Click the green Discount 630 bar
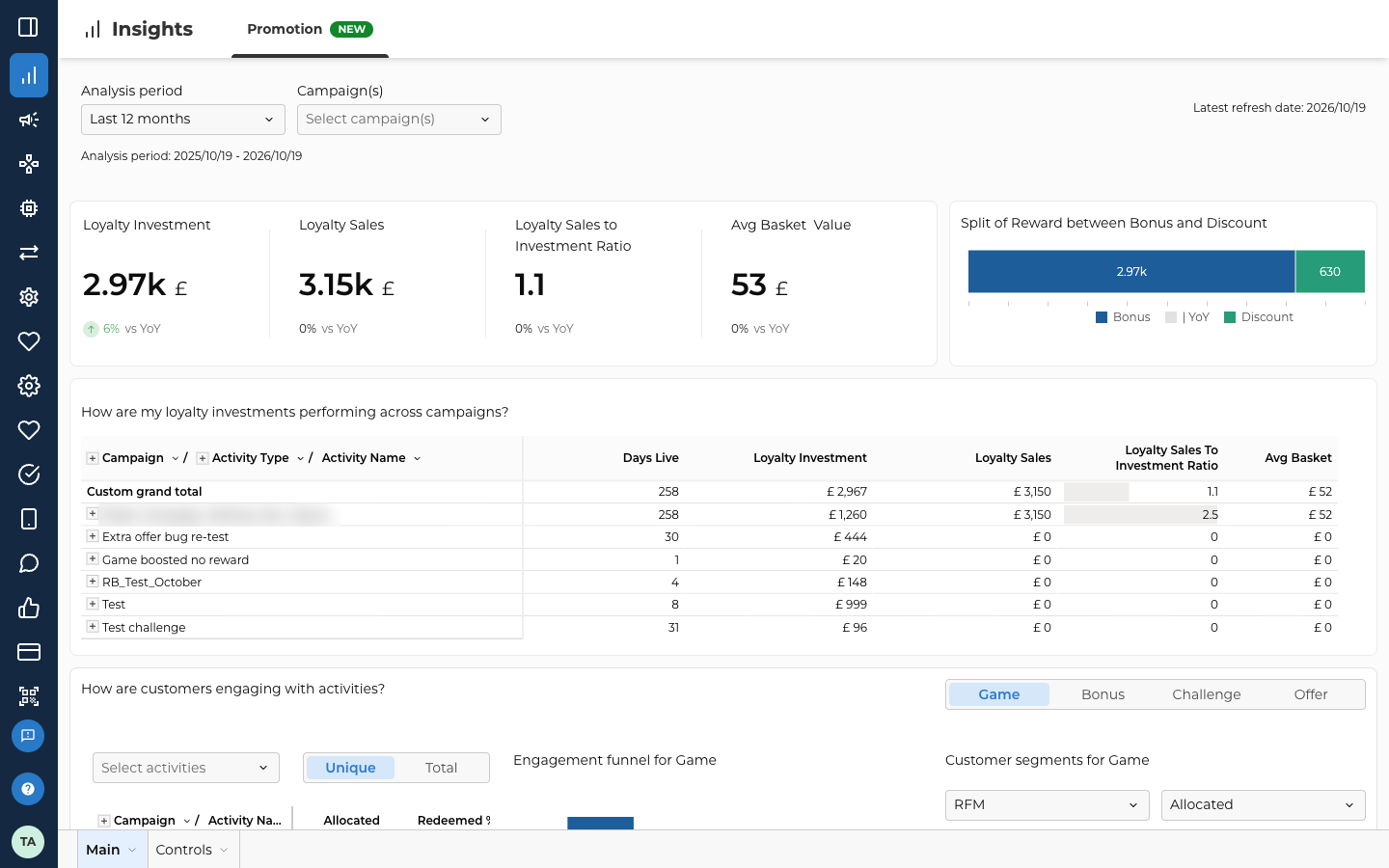The width and height of the screenshot is (1389, 868). coord(1330,272)
